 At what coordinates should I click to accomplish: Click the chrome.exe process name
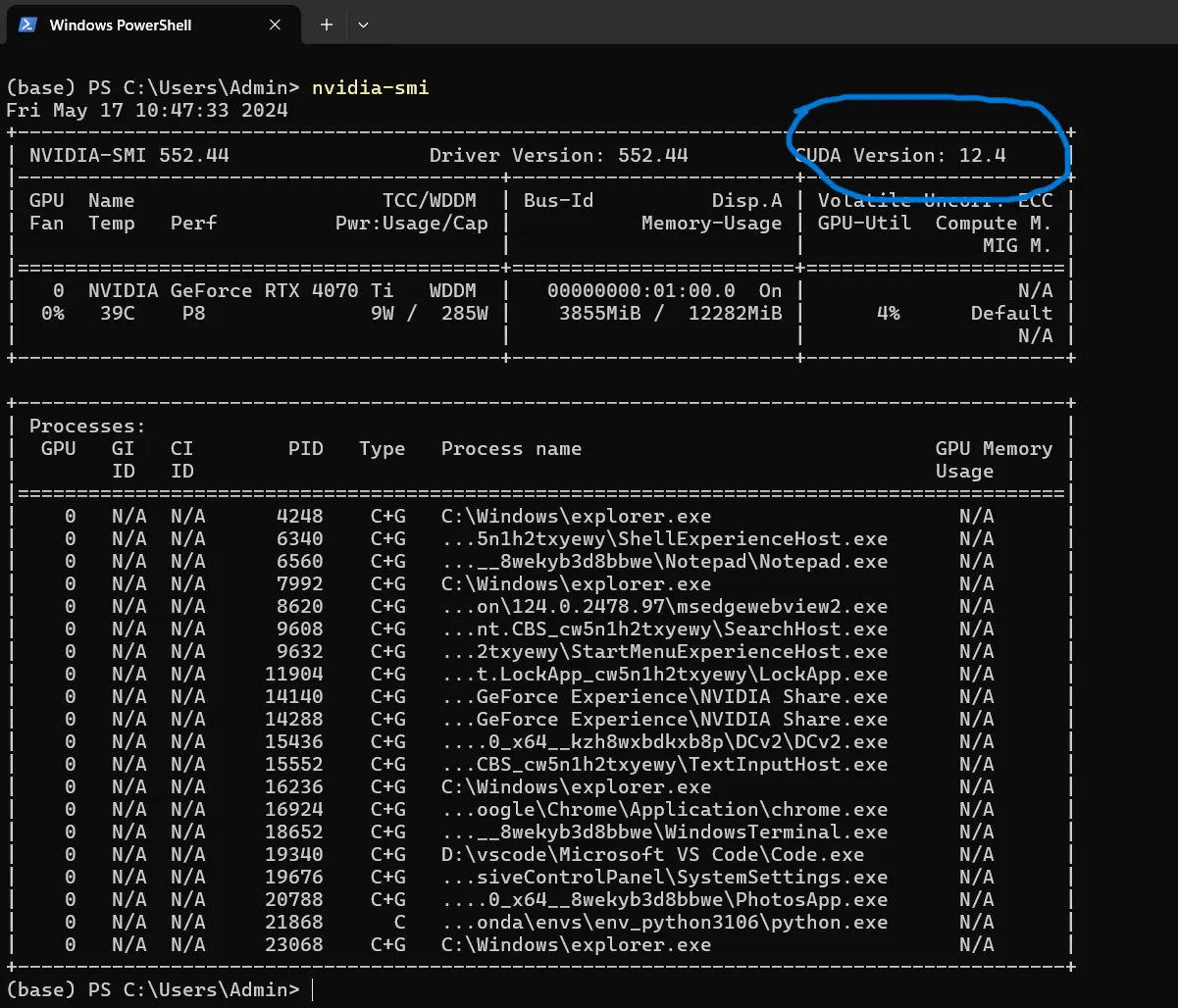tap(665, 809)
